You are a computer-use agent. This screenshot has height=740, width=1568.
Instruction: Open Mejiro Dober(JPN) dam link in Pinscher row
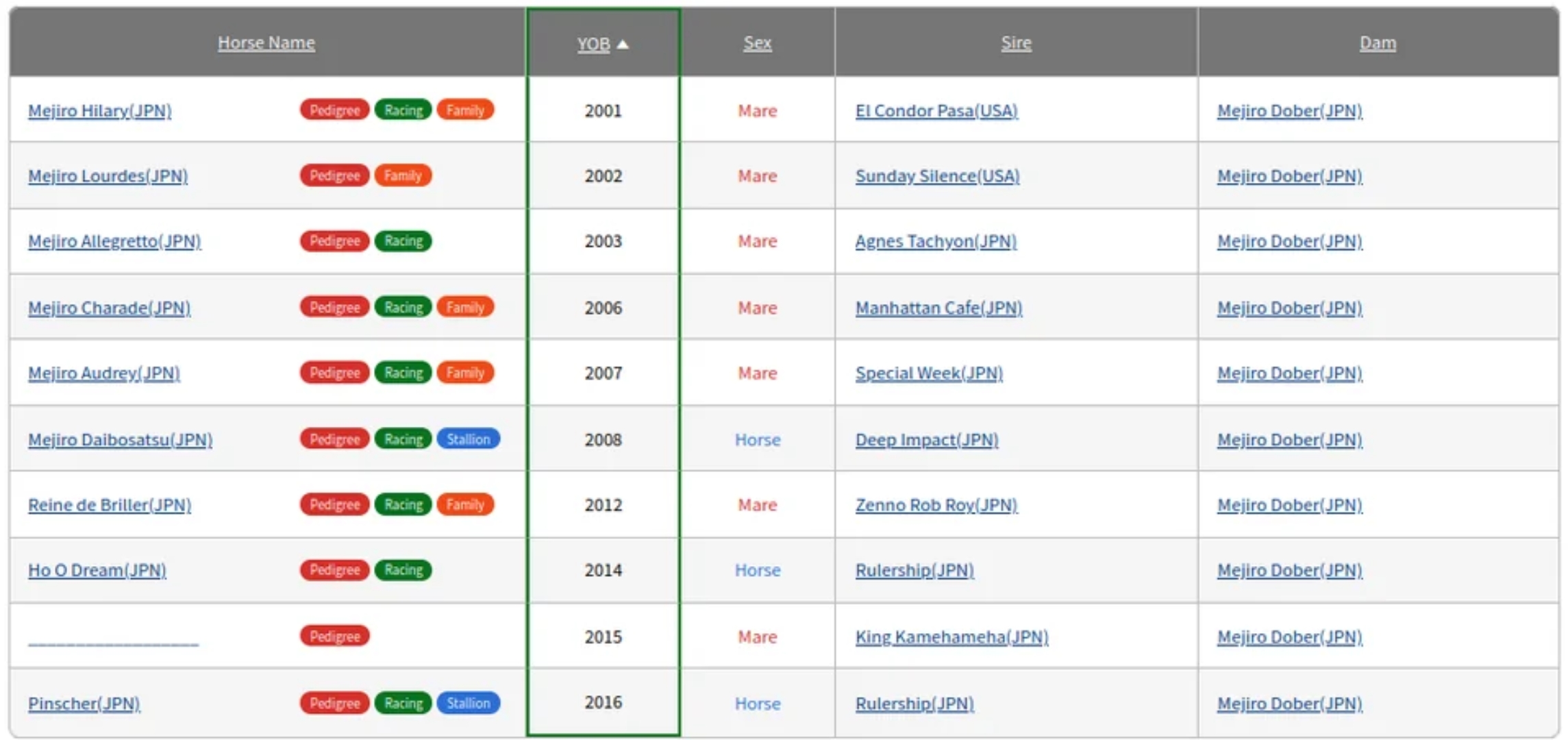pyautogui.click(x=1289, y=703)
